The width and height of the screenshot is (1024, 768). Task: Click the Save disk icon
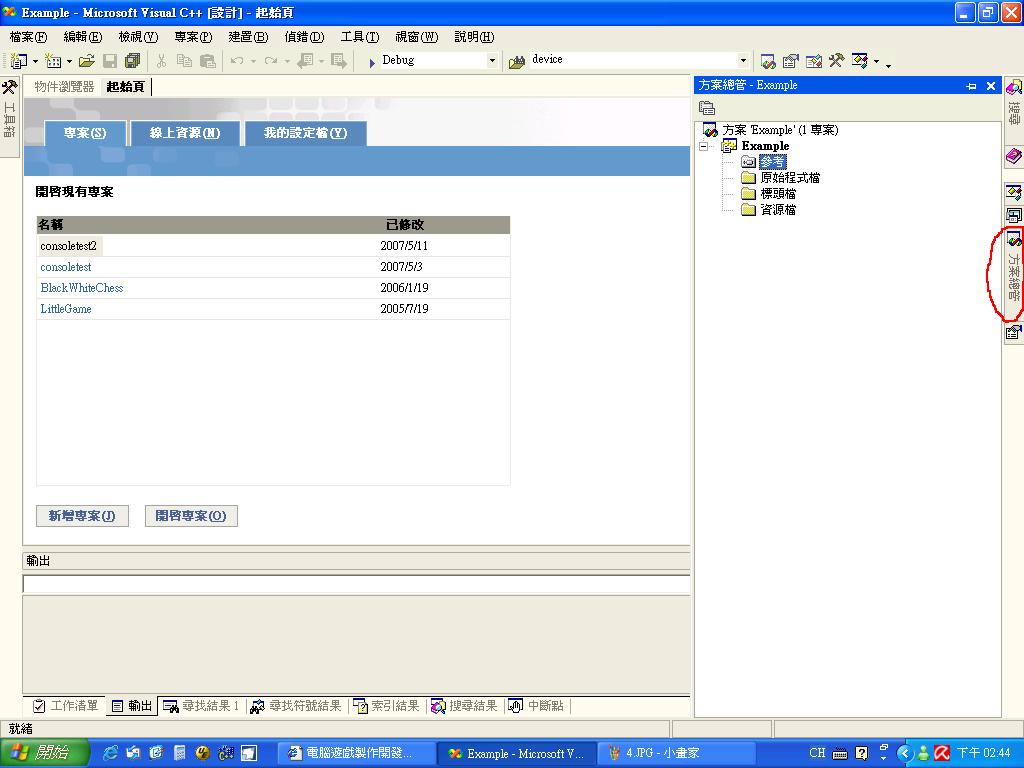click(110, 61)
